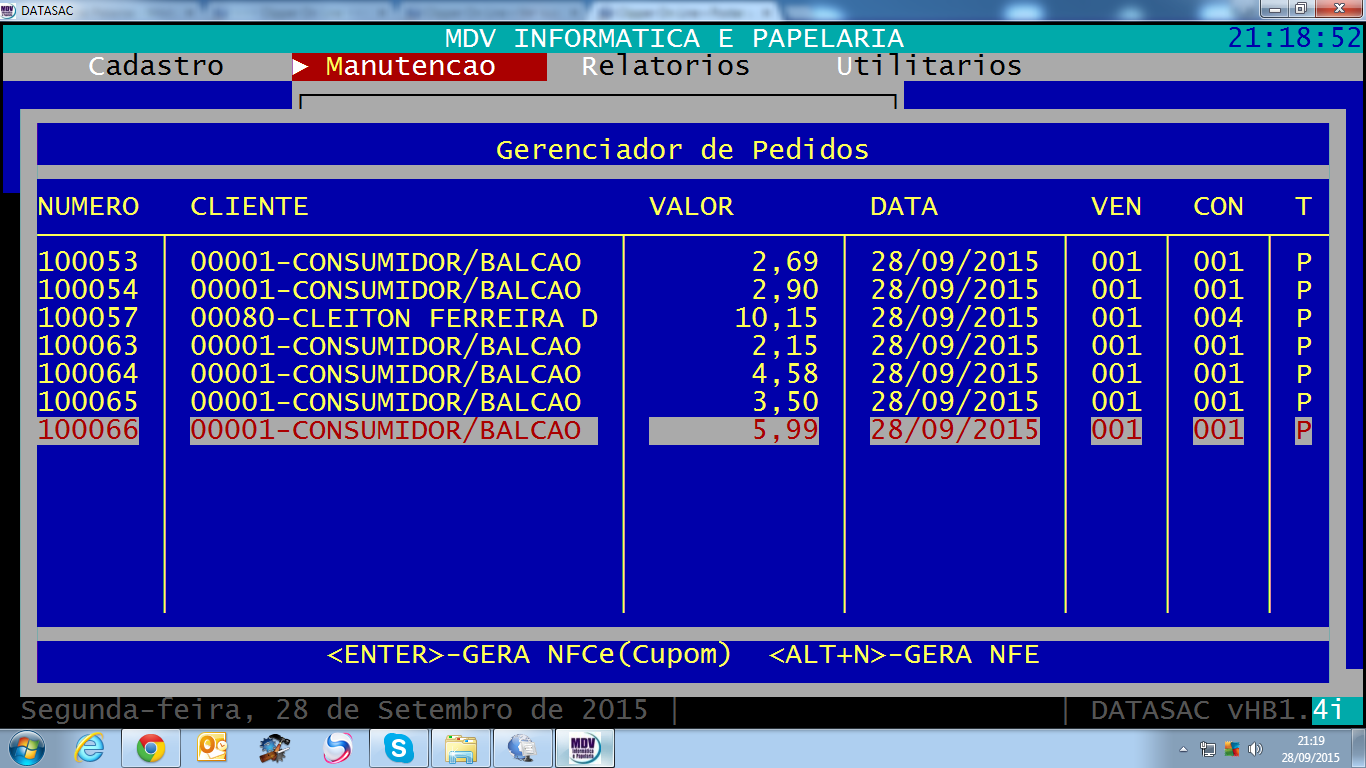The width and height of the screenshot is (1366, 768).
Task: Open the globe-with-computers taskbar icon
Action: click(x=523, y=748)
